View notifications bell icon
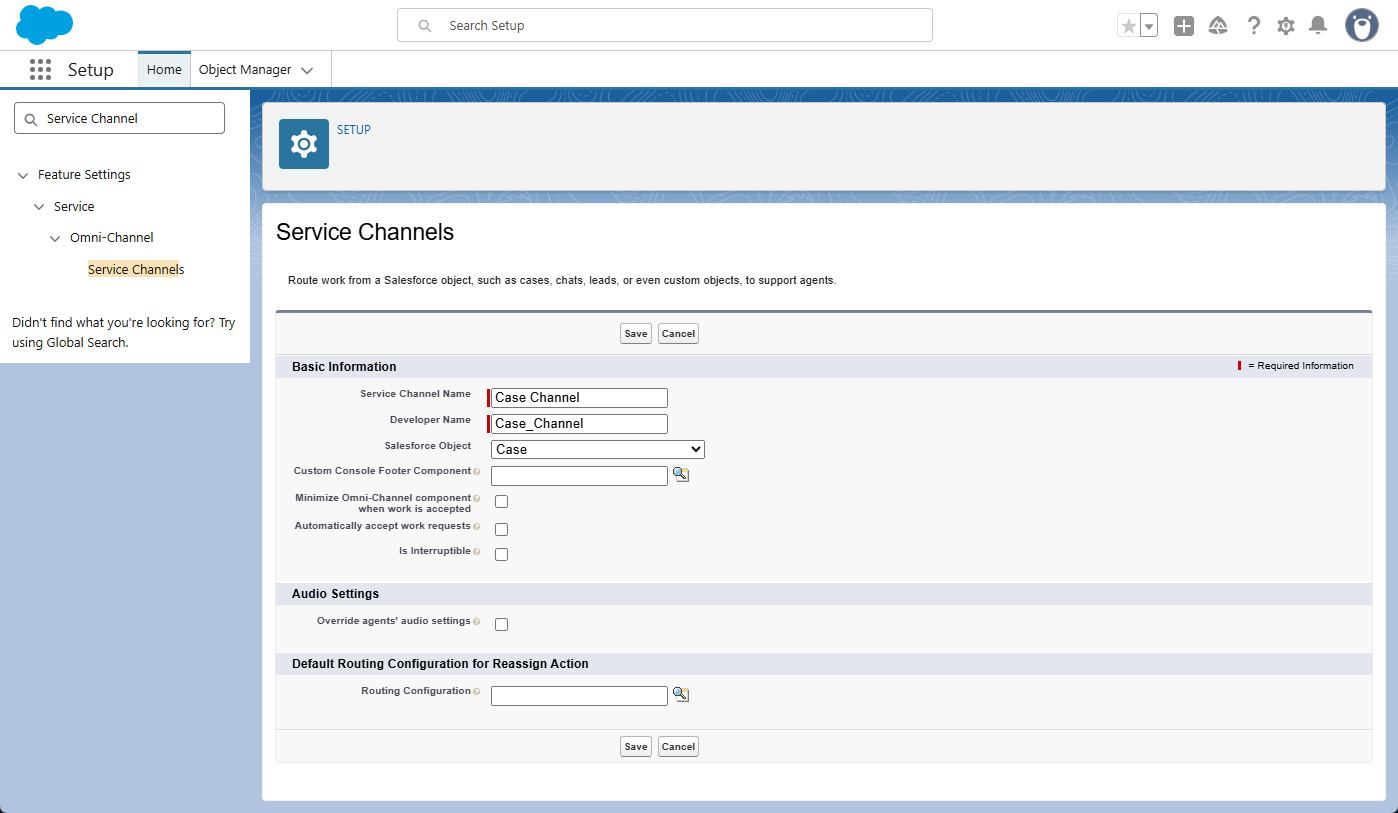1398x813 pixels. pos(1318,26)
